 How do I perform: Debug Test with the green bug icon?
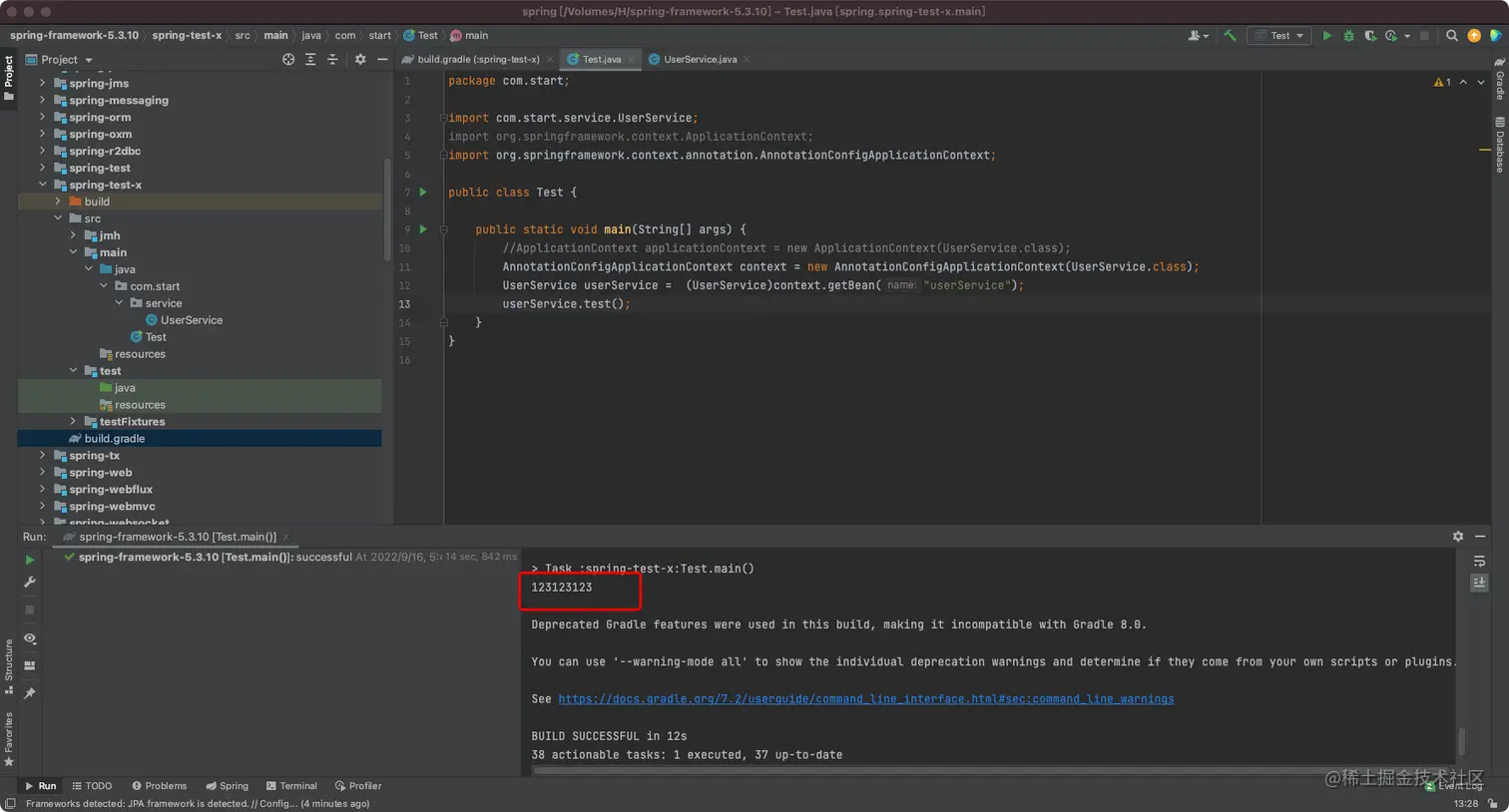click(x=1348, y=36)
